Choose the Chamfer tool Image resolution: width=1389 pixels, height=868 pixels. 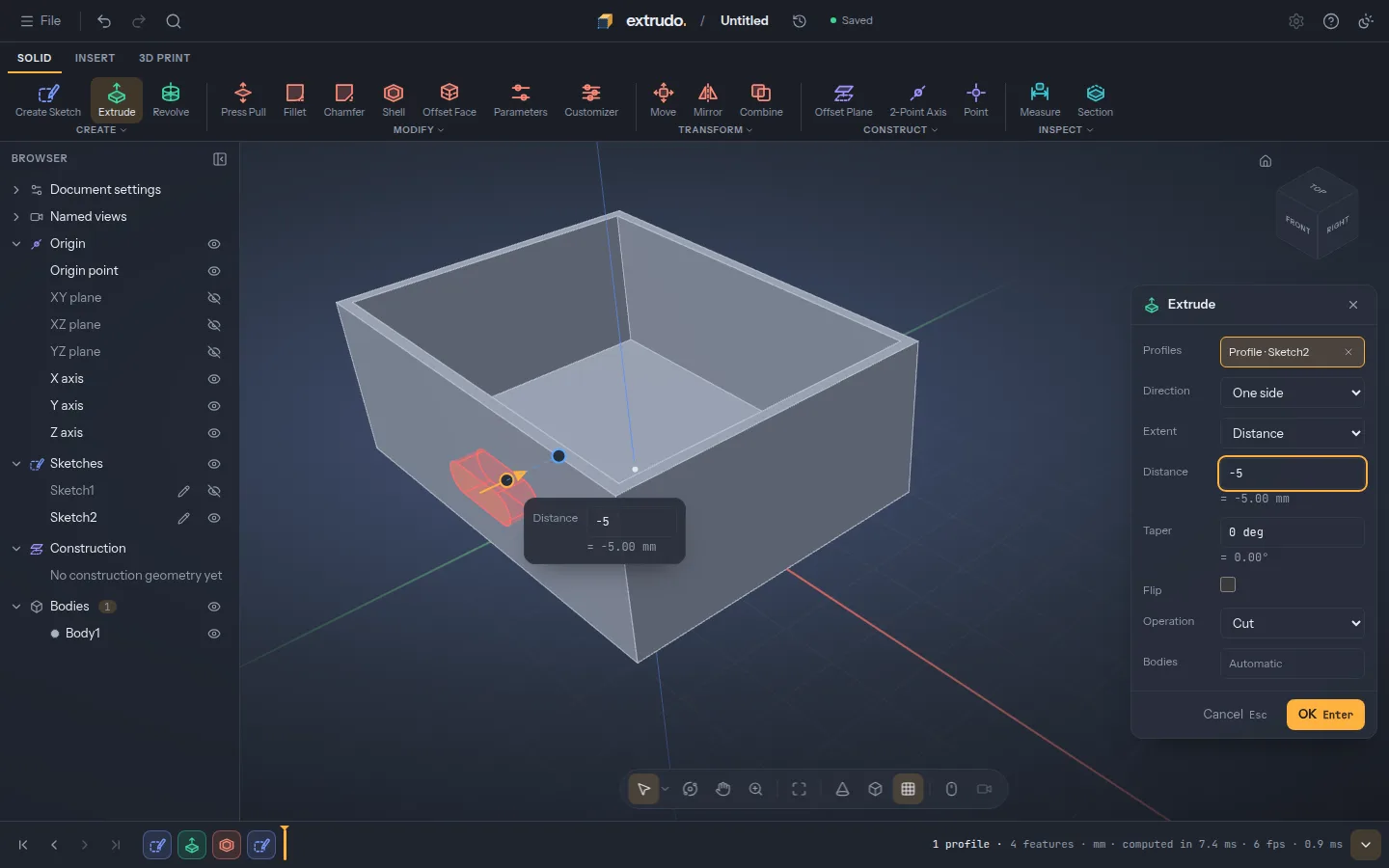click(x=344, y=100)
